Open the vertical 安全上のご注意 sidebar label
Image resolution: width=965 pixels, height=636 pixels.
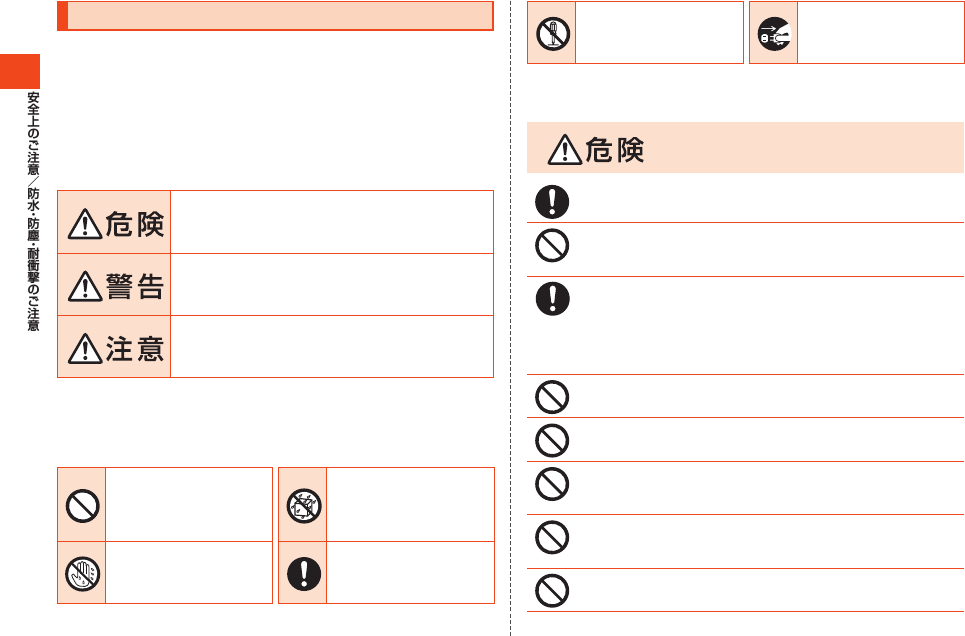33,134
